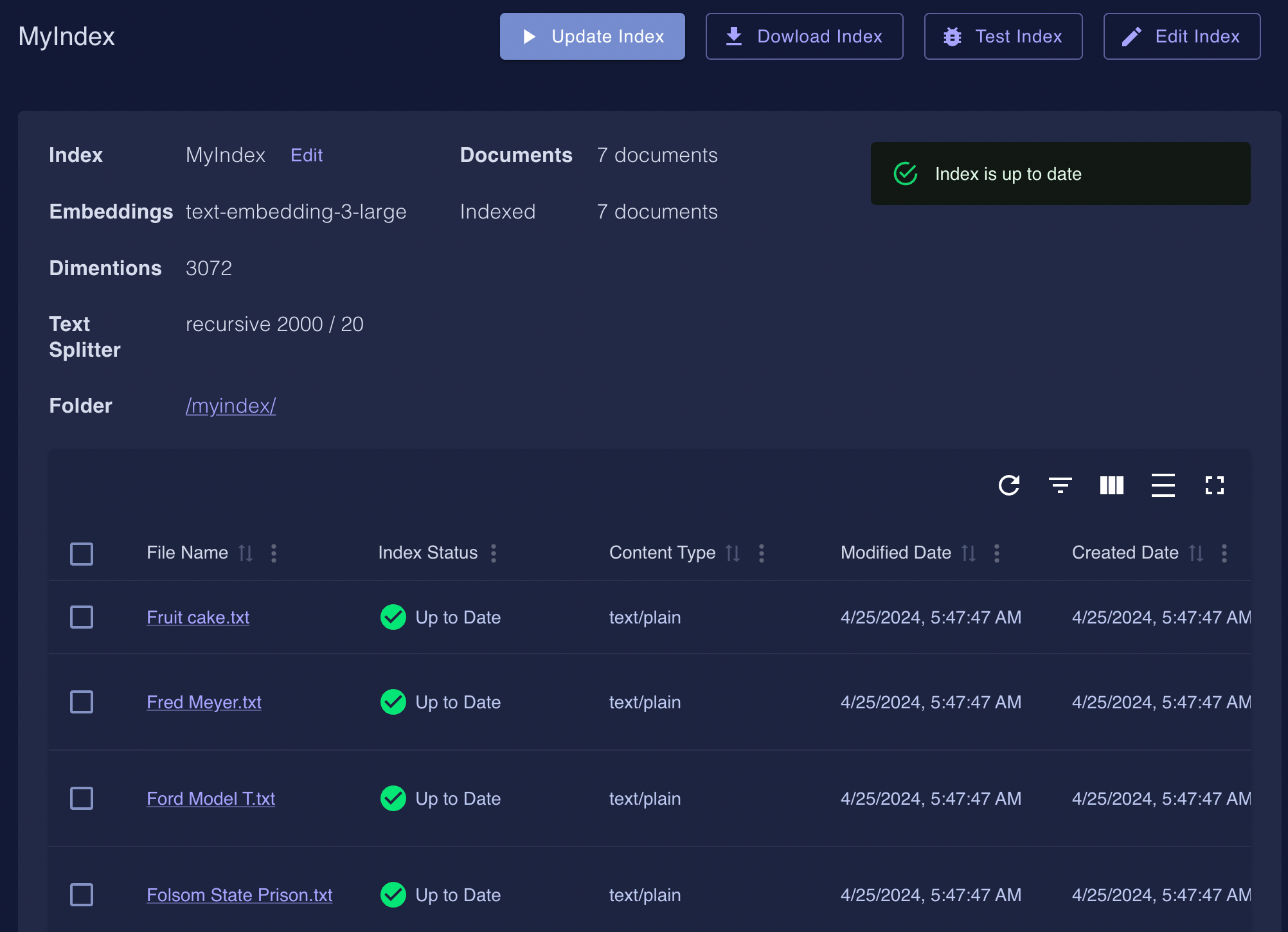Click the Download Index button
Screen dimensions: 1288x932
point(804,37)
